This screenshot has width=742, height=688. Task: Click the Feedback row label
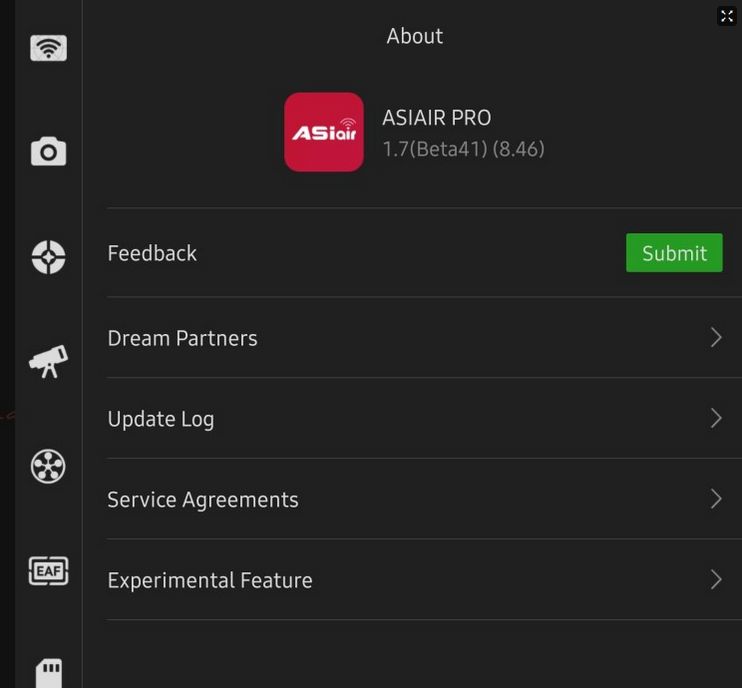point(152,253)
